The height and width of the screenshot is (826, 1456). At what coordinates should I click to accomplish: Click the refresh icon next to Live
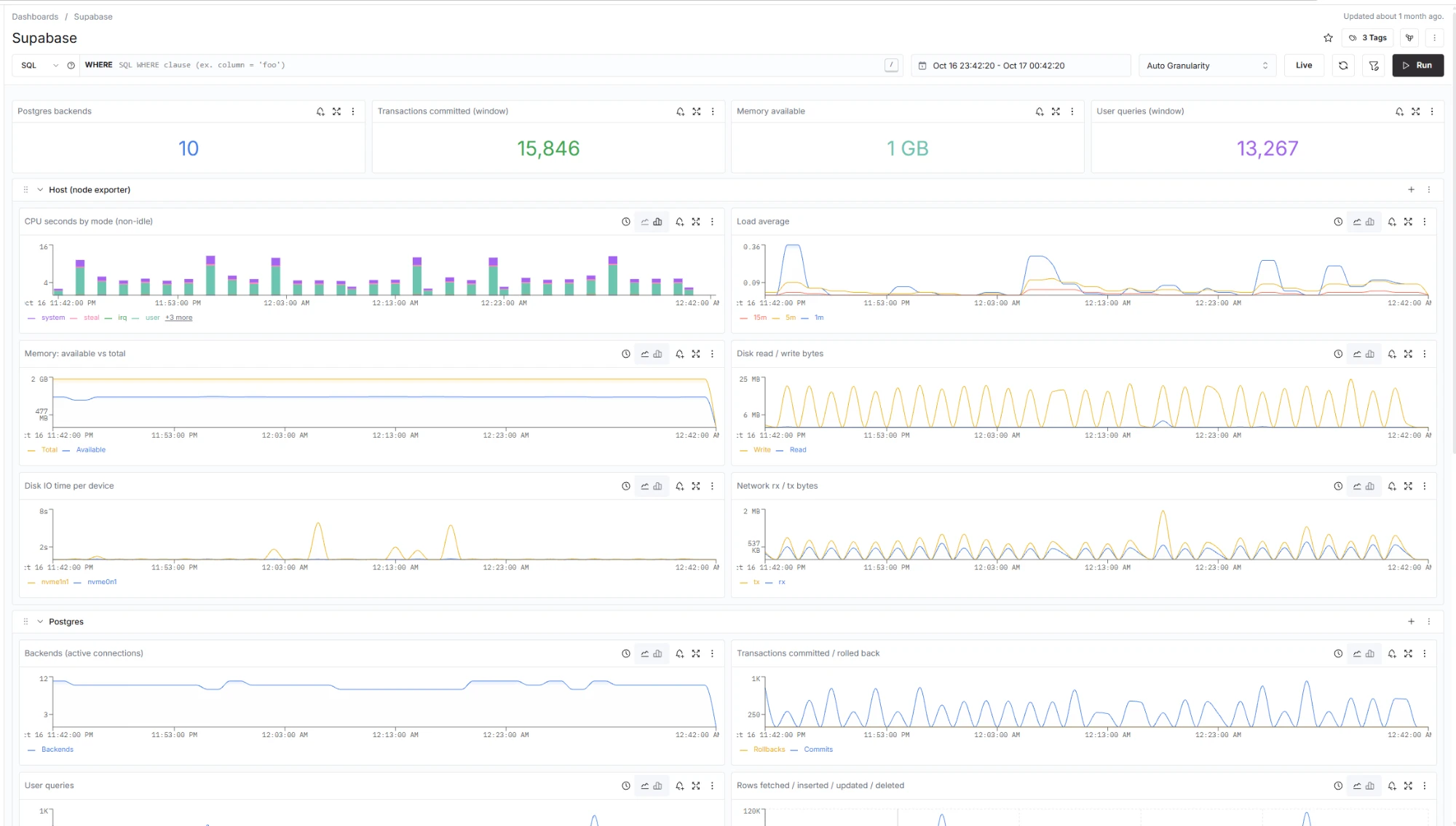tap(1343, 66)
